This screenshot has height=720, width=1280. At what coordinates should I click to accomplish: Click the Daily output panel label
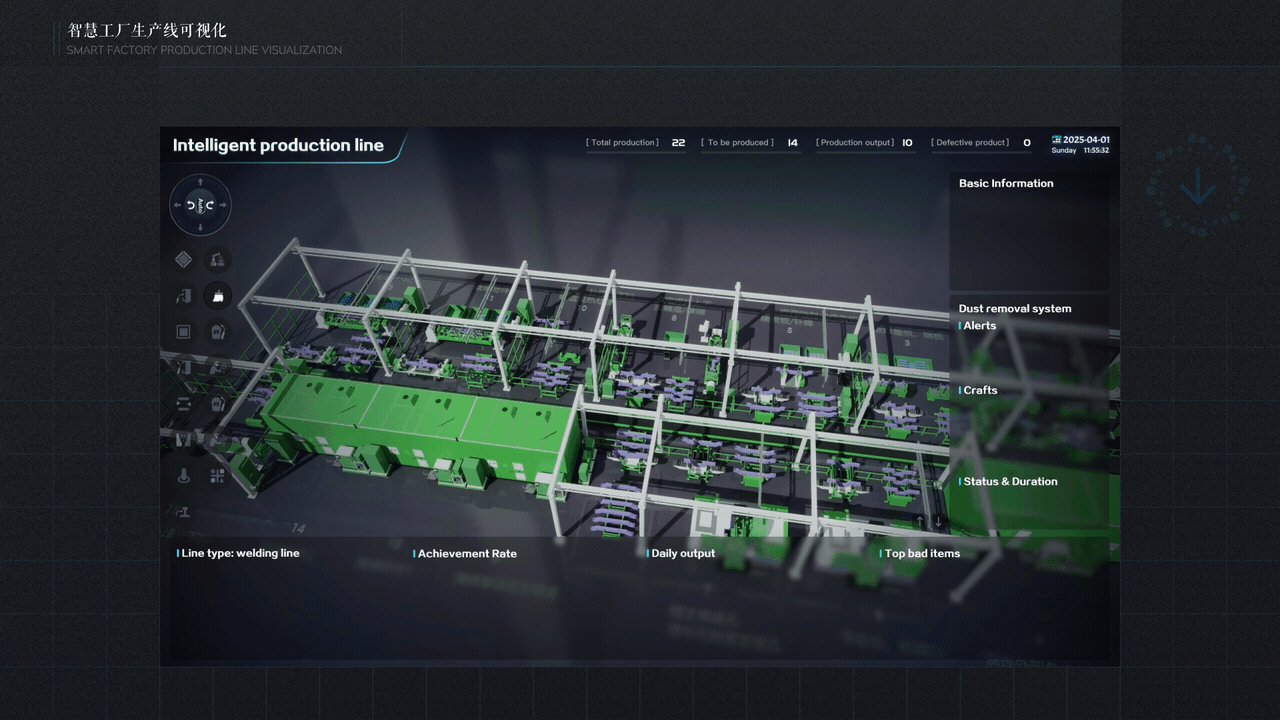(682, 553)
